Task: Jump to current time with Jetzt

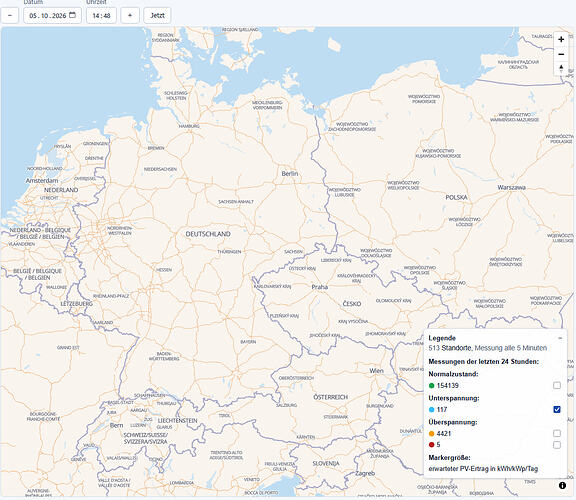Action: [x=157, y=15]
